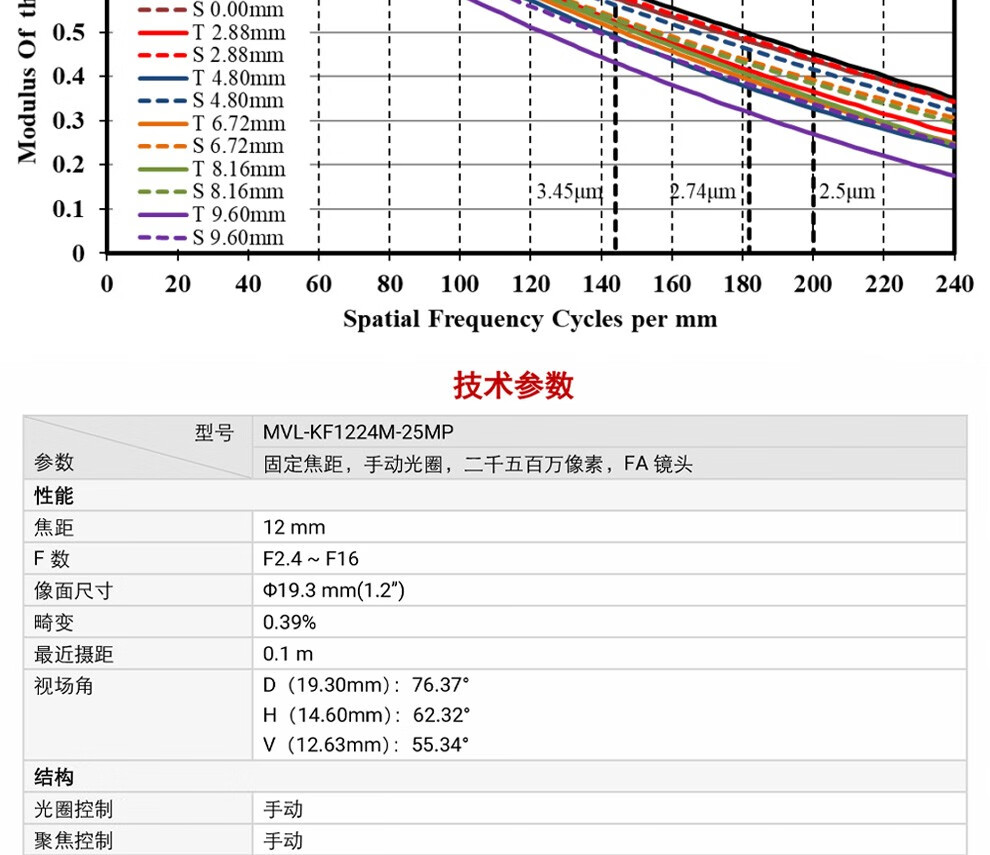Click the 'F 数' row label
This screenshot has height=855, width=990.
click(x=51, y=559)
